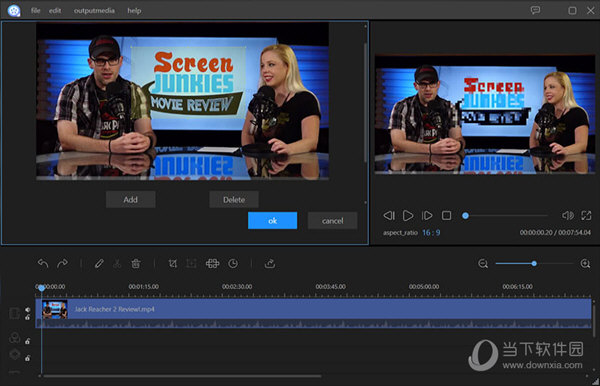600x386 pixels.
Task: Click the 00:00:00.20 / 00:07:54.04 time readout
Action: (x=555, y=233)
